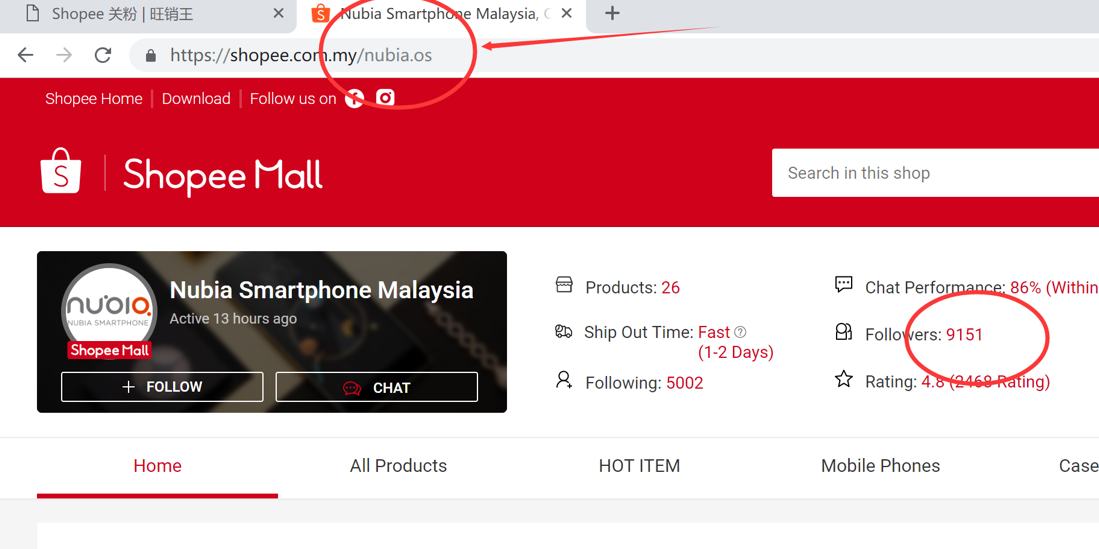Viewport: 1099px width, 549px height.
Task: Click the Products storefront icon
Action: click(564, 285)
